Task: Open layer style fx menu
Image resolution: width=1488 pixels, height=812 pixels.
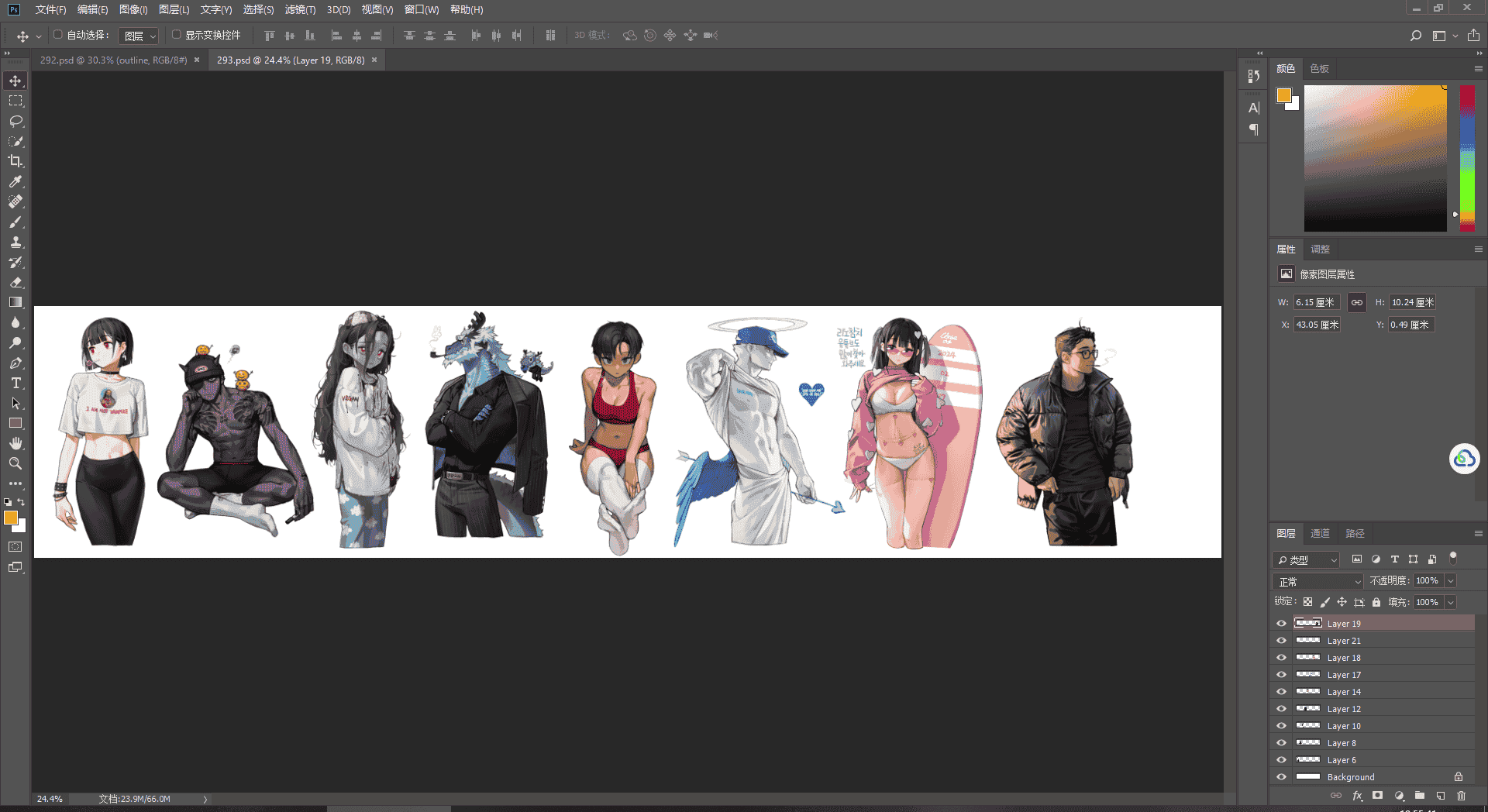Action: (1357, 796)
